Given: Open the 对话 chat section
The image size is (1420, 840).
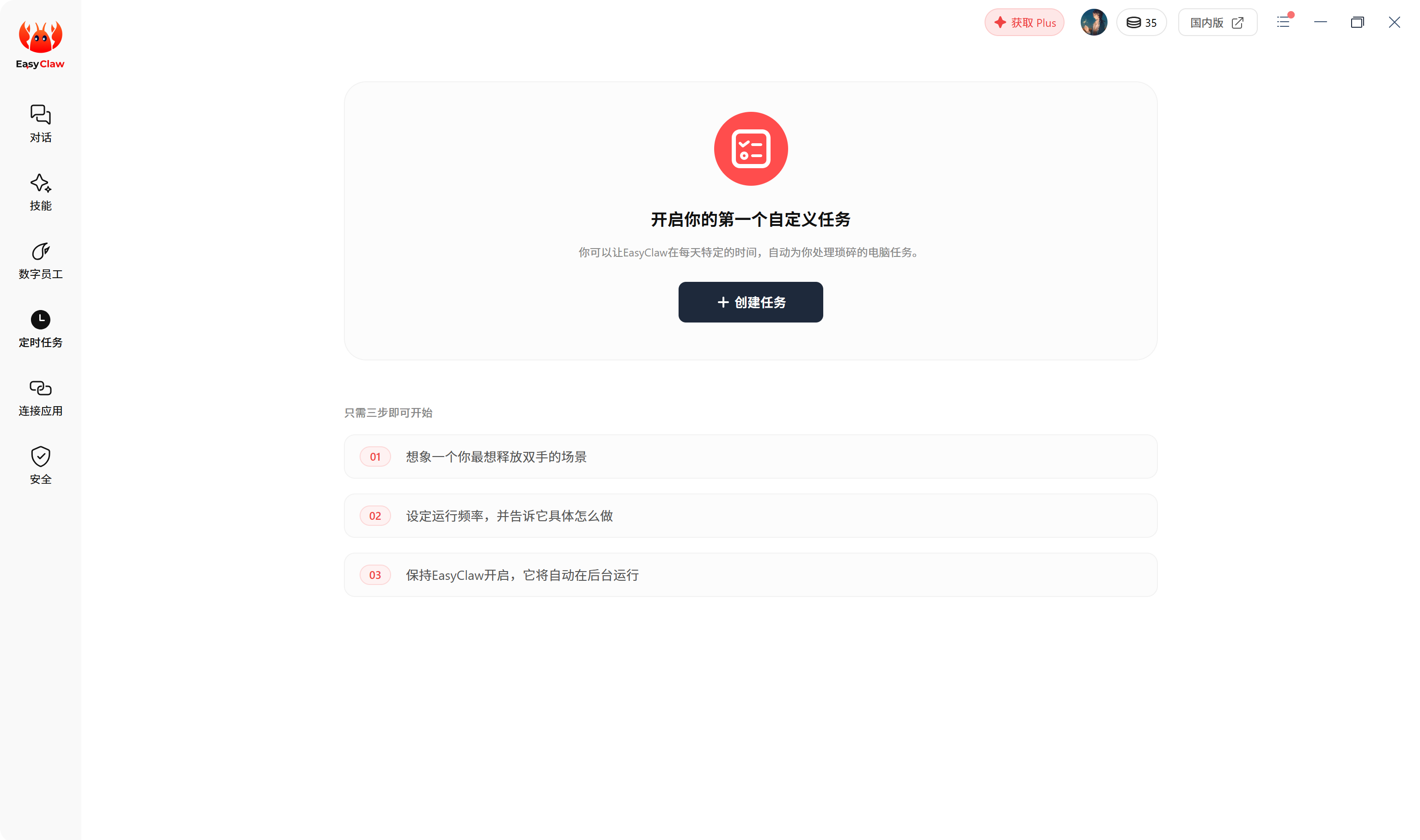Looking at the screenshot, I should (40, 124).
